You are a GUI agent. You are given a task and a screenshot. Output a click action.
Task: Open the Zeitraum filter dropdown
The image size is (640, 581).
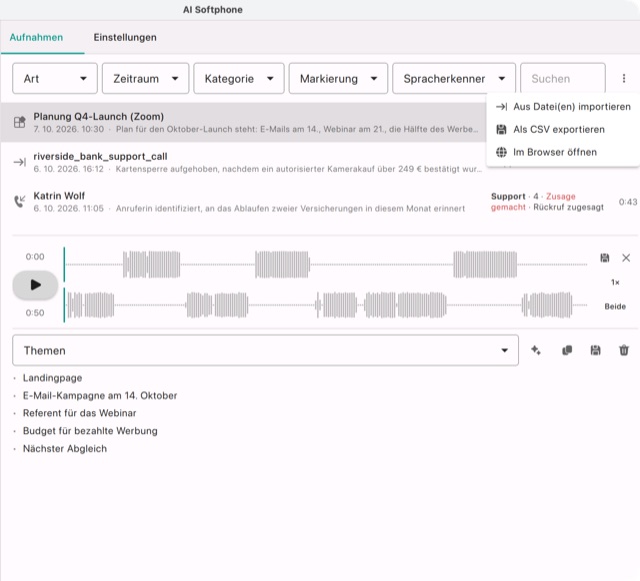coord(145,78)
